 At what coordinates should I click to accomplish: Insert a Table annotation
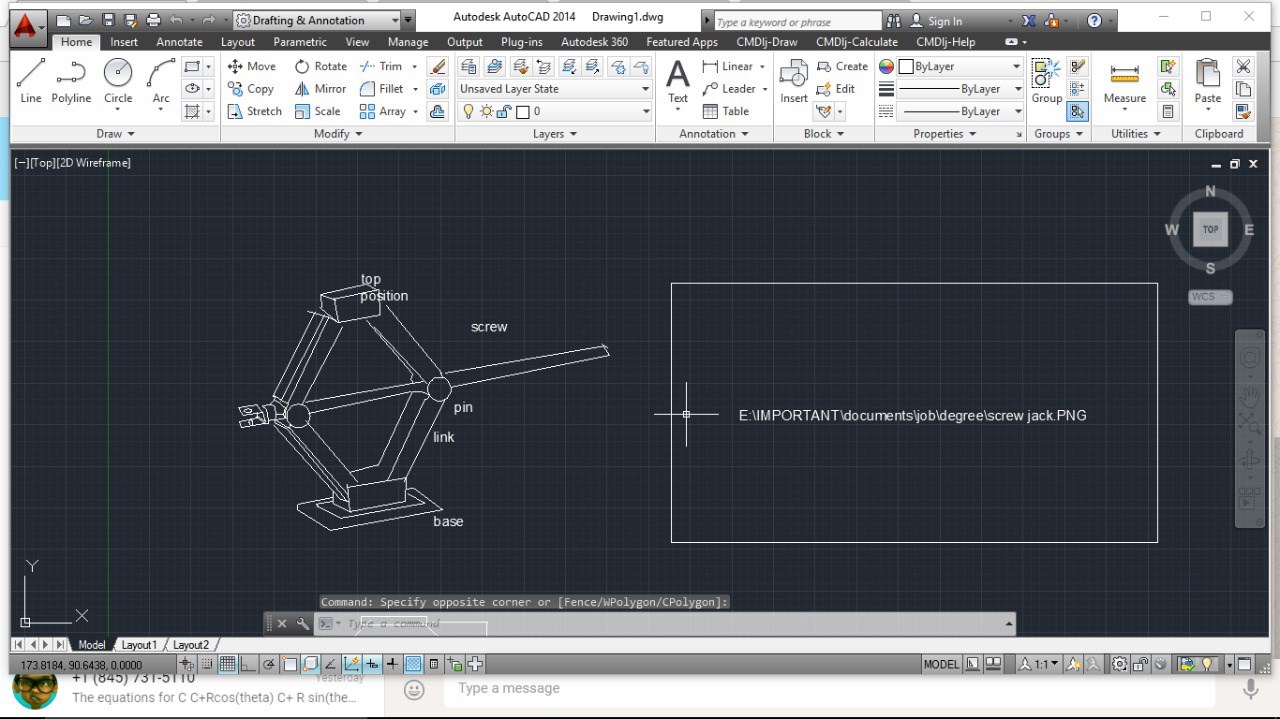pyautogui.click(x=727, y=110)
